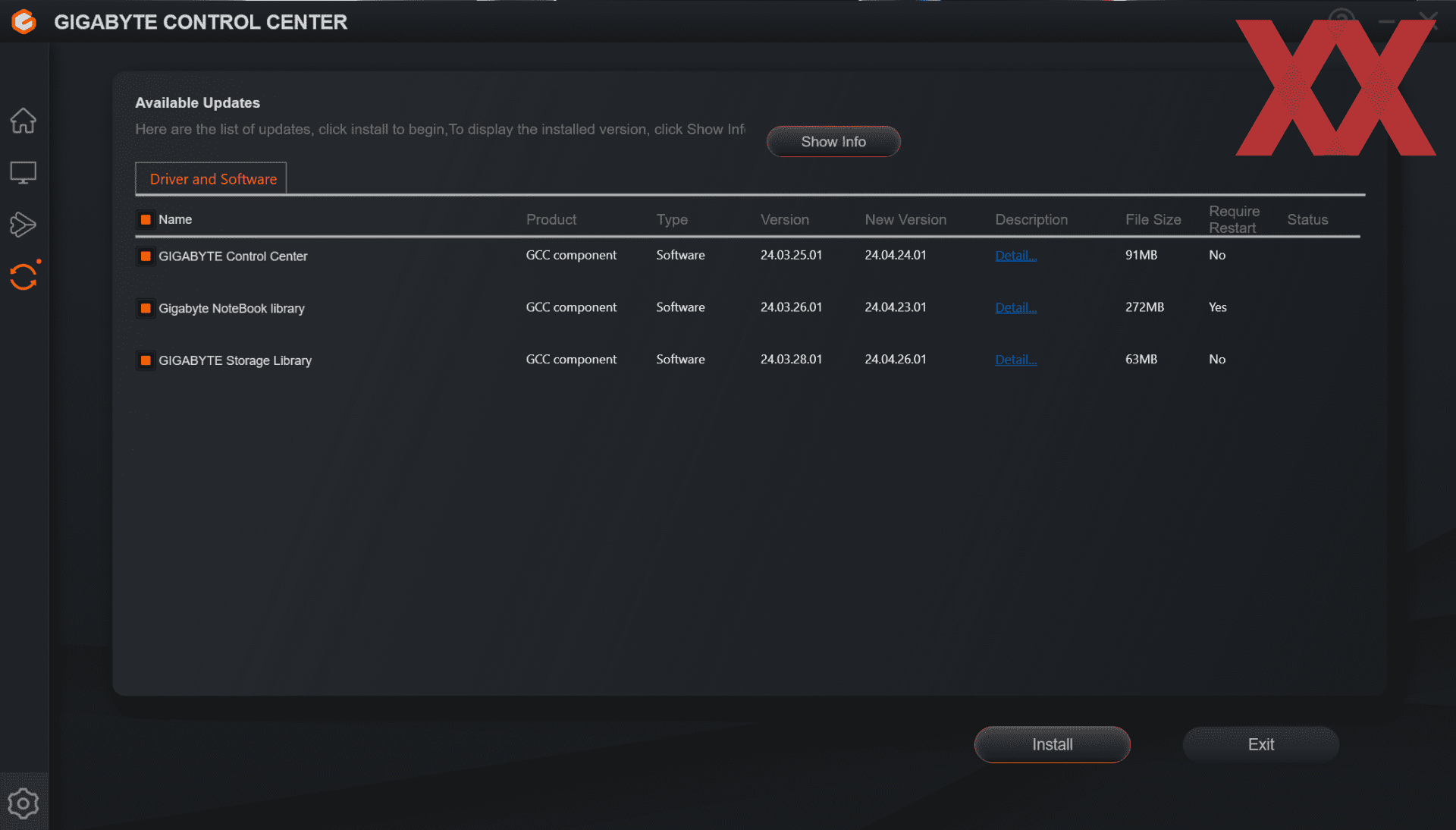Select the Driver and Software tab
Image resolution: width=1456 pixels, height=830 pixels.
point(211,179)
